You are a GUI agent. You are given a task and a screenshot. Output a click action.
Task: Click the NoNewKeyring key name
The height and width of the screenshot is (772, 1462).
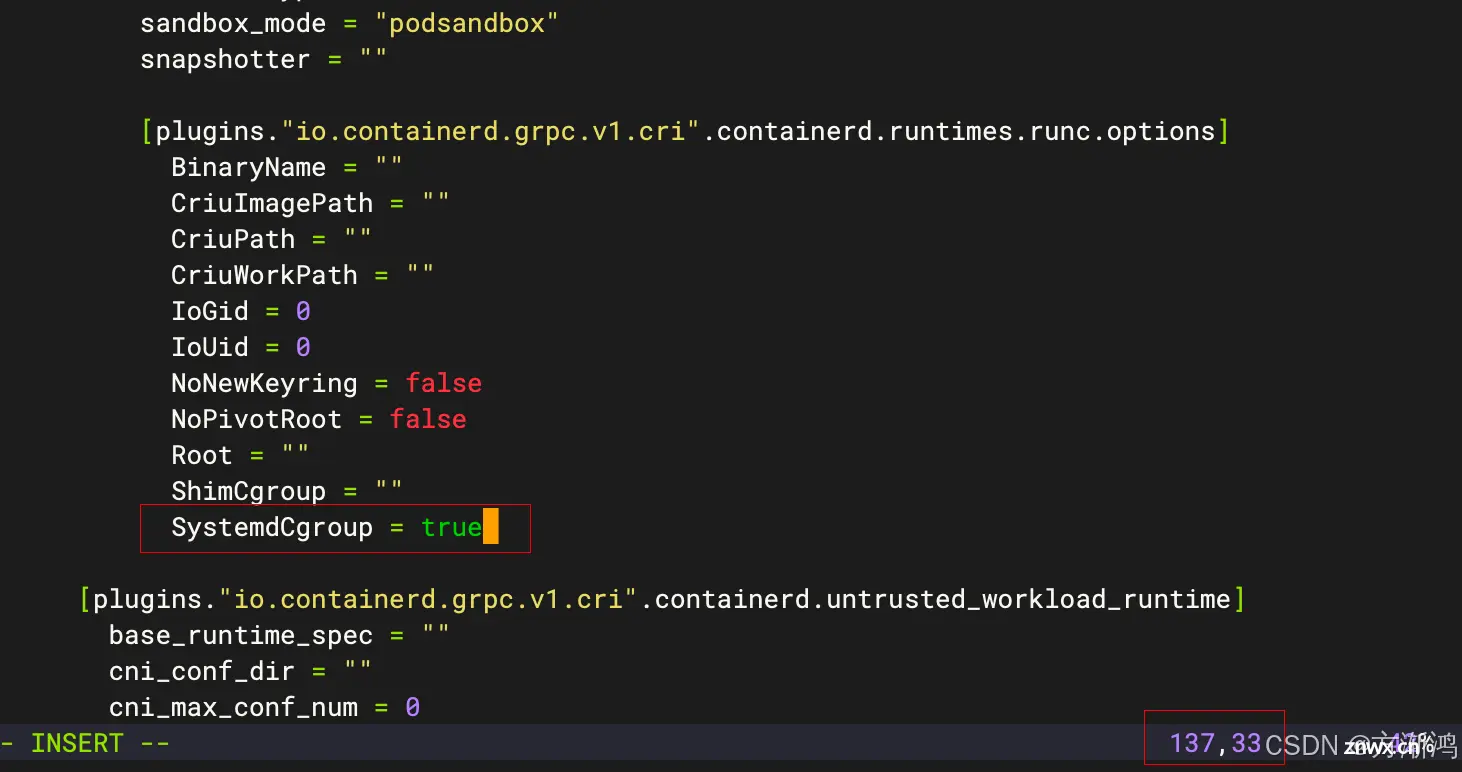click(264, 383)
